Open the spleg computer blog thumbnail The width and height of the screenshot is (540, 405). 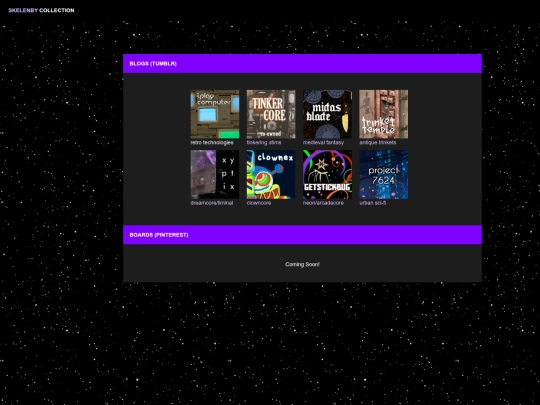point(215,114)
